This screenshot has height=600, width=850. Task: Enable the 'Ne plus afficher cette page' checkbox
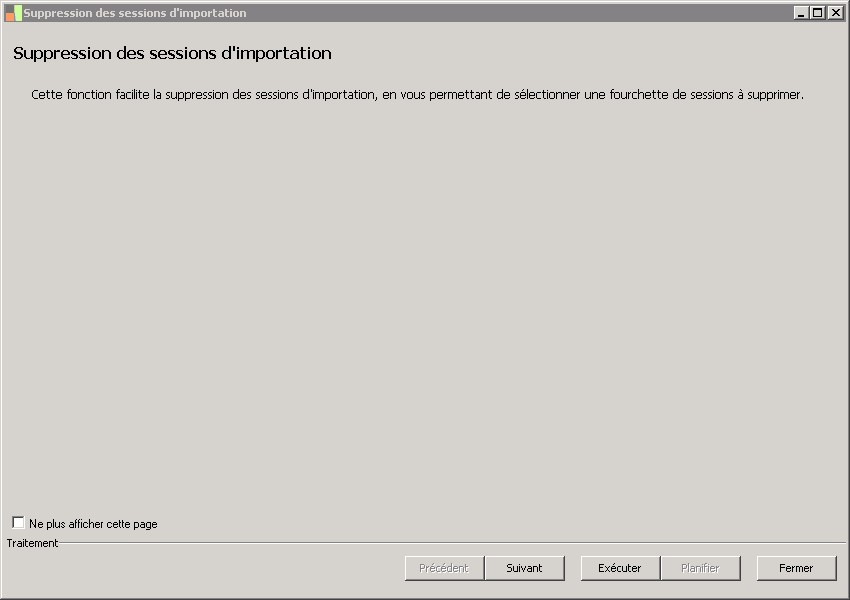[18, 523]
